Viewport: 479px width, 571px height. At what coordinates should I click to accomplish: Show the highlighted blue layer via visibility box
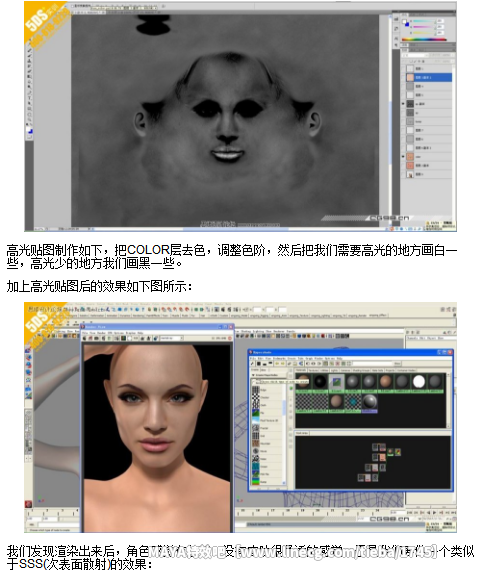point(403,77)
